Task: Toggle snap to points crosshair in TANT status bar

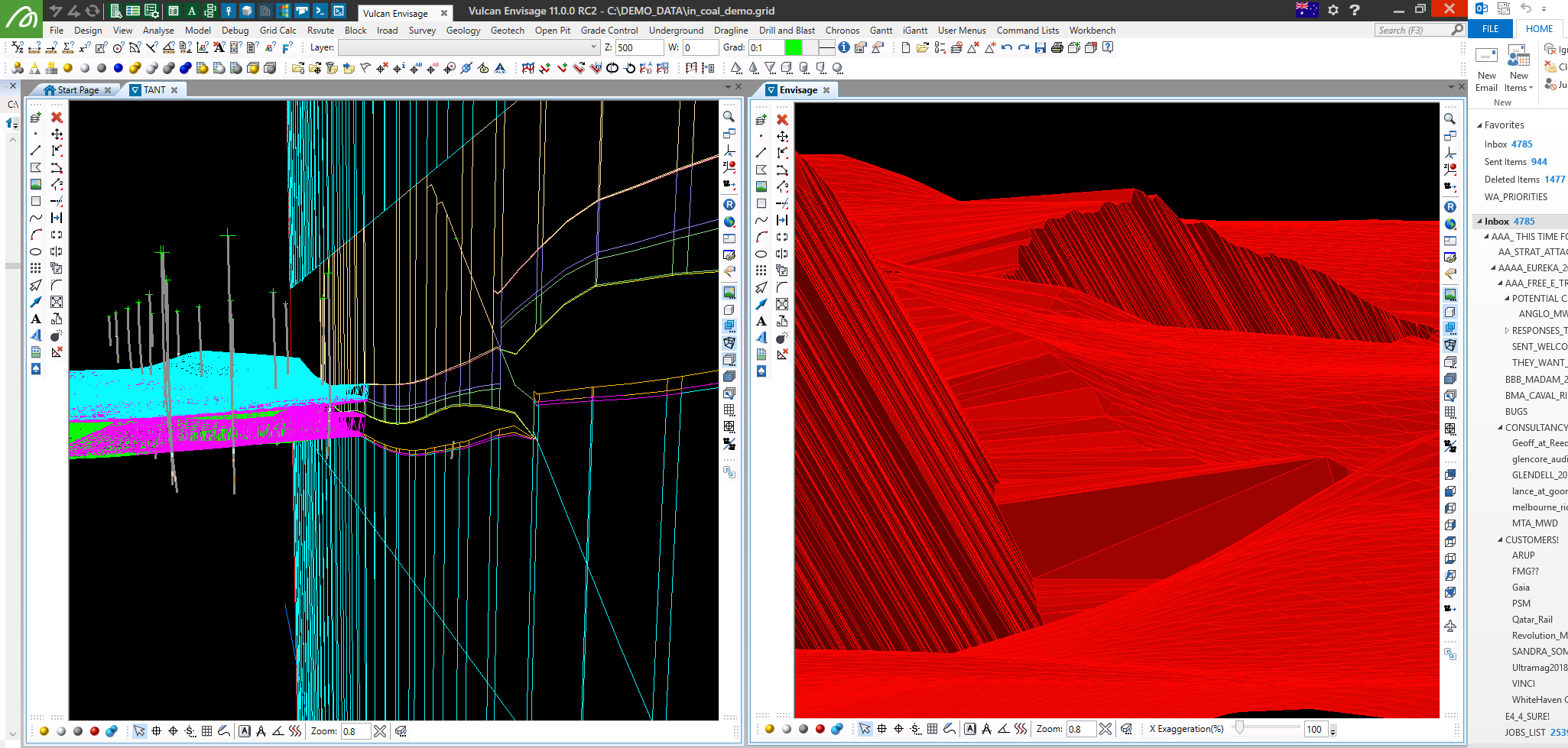Action: (x=173, y=731)
